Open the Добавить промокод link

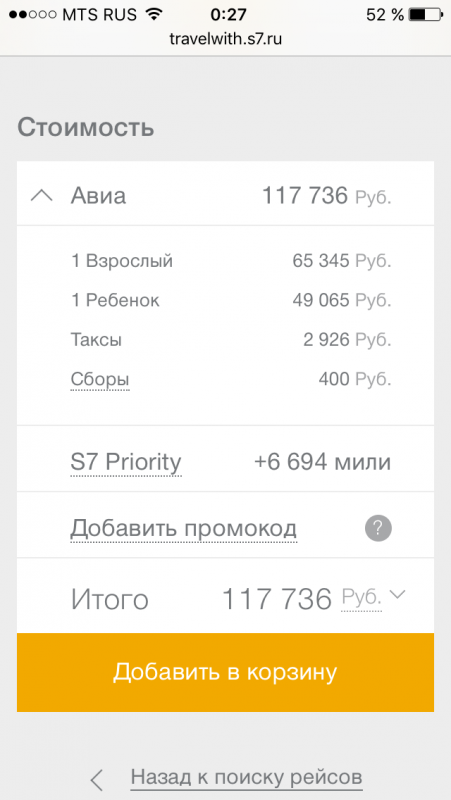pos(183,528)
